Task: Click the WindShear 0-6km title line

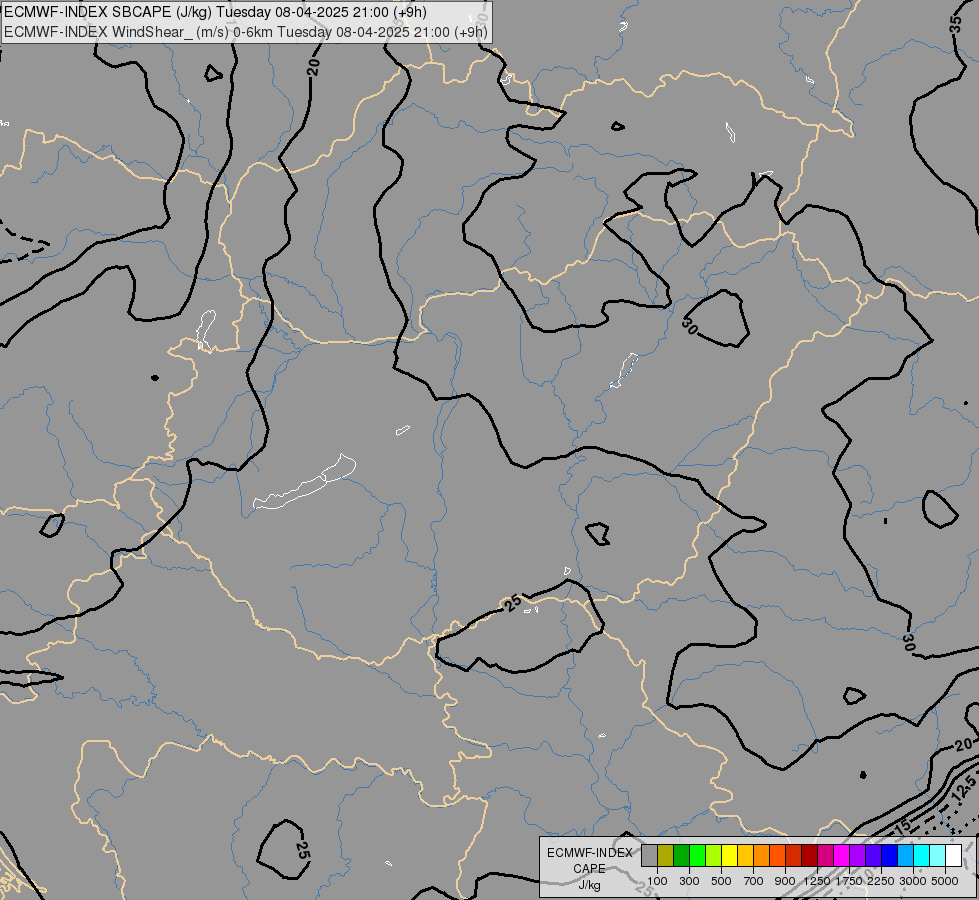Action: point(245,32)
